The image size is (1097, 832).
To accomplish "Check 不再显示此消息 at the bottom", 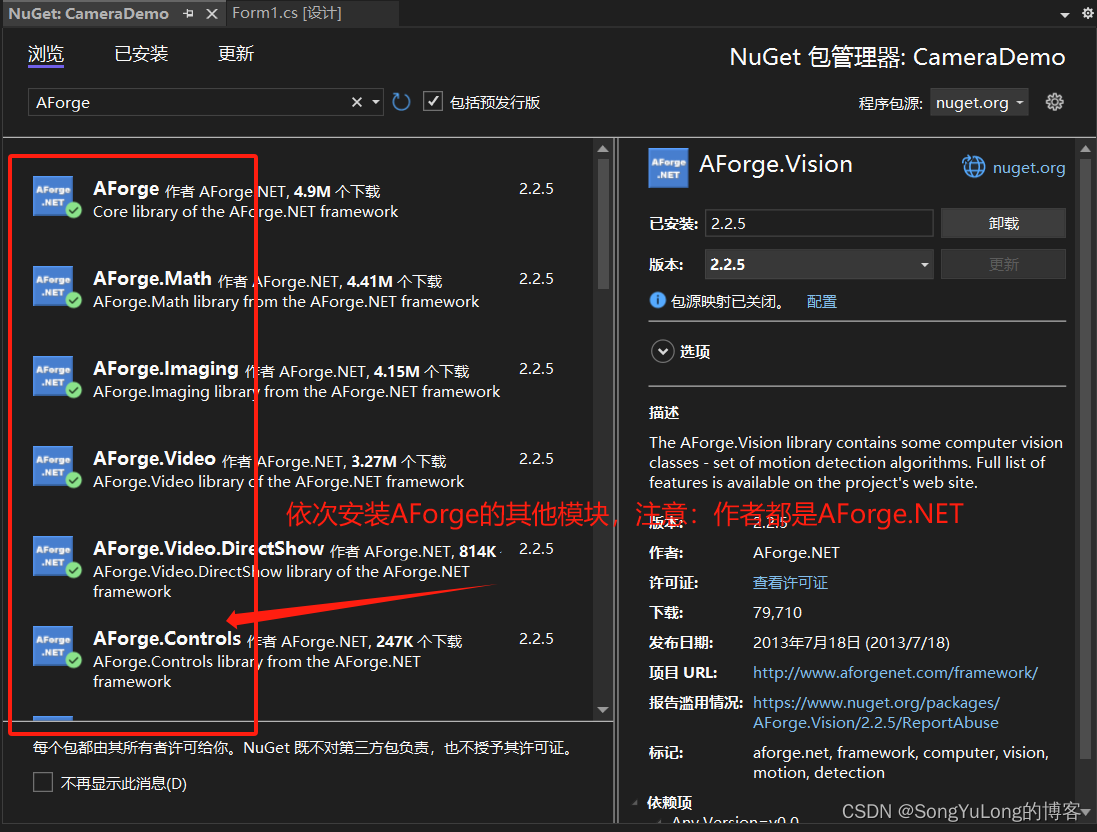I will point(44,783).
